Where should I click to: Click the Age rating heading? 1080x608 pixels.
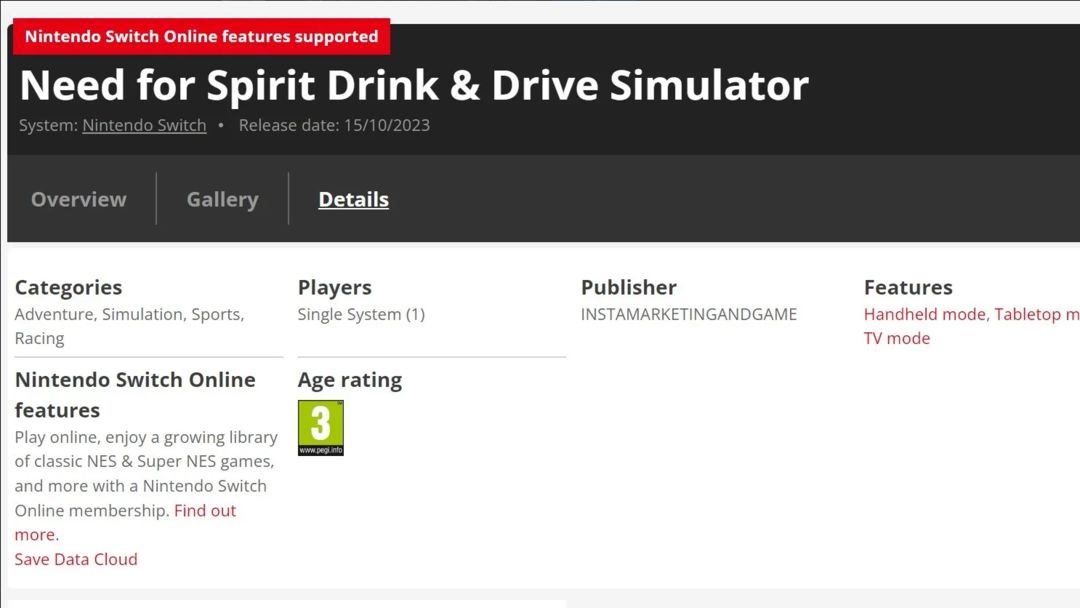point(350,380)
